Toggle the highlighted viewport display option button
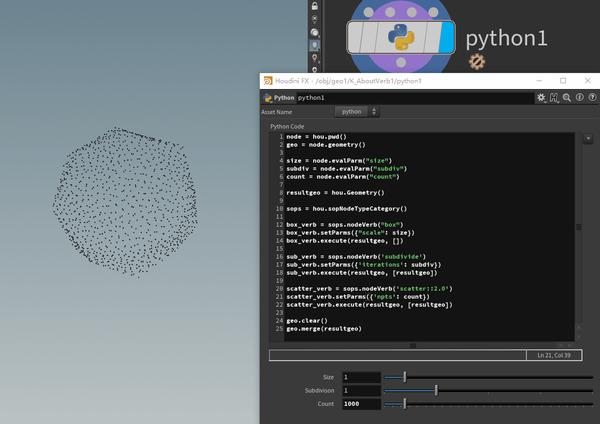Image resolution: width=600 pixels, height=424 pixels. click(315, 45)
